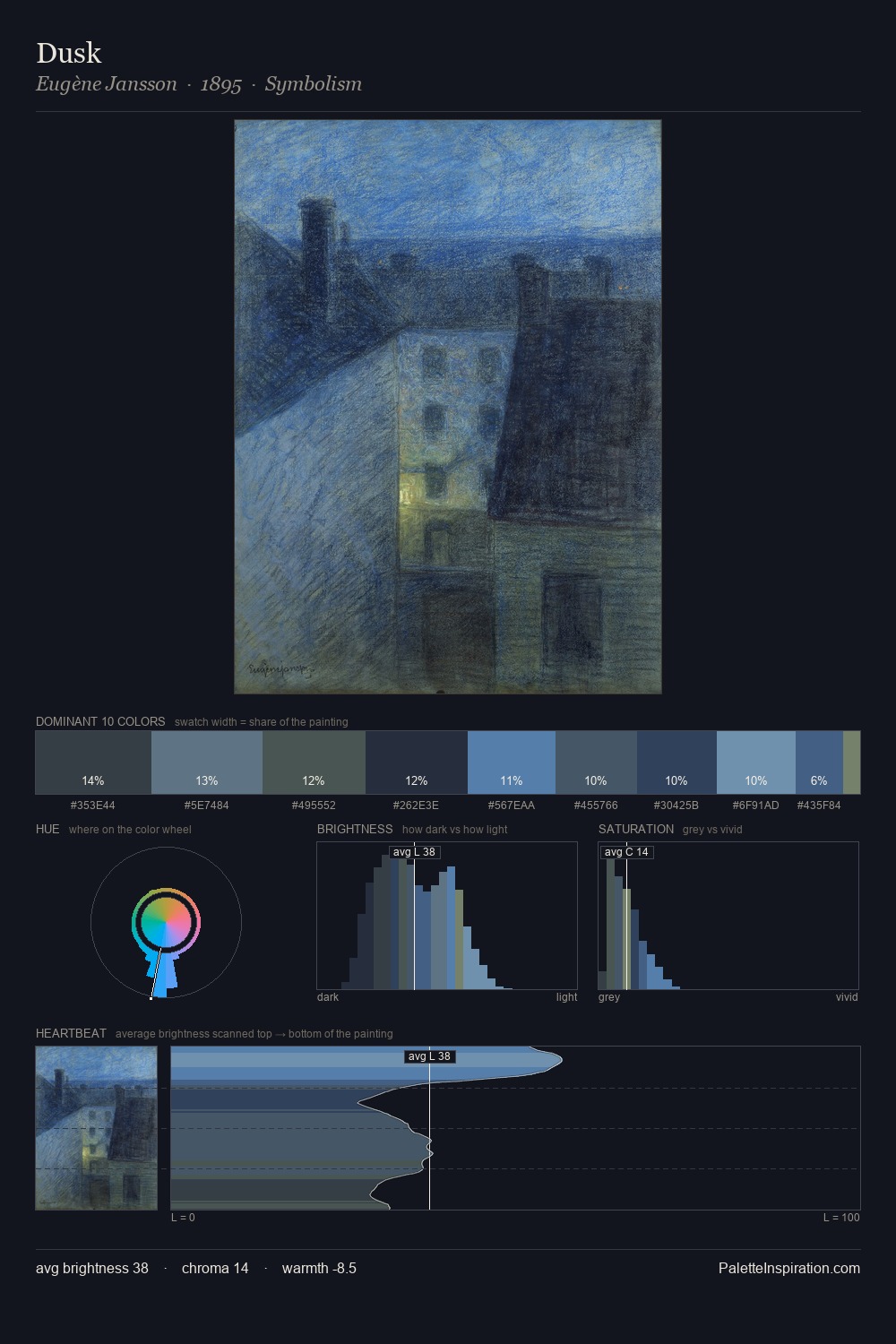Open the main Dusk painting image

click(448, 407)
